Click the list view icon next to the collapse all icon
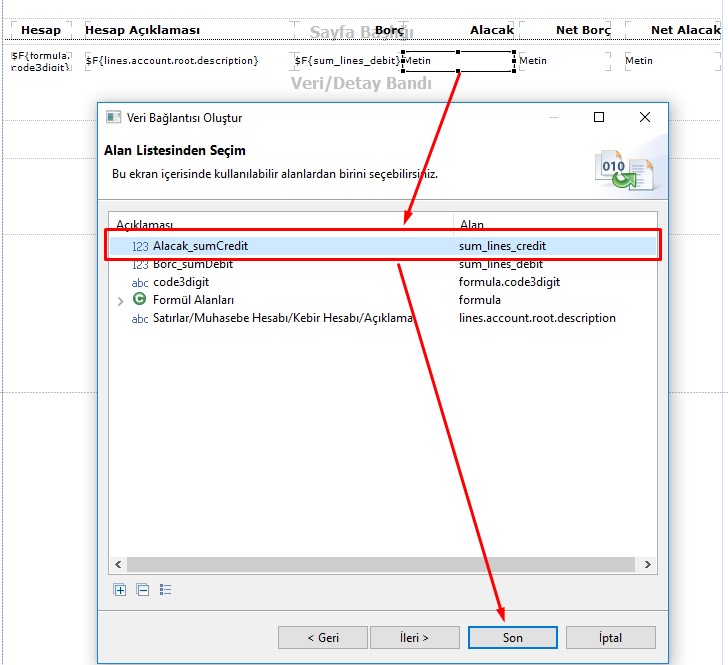The height and width of the screenshot is (665, 728). coord(165,590)
